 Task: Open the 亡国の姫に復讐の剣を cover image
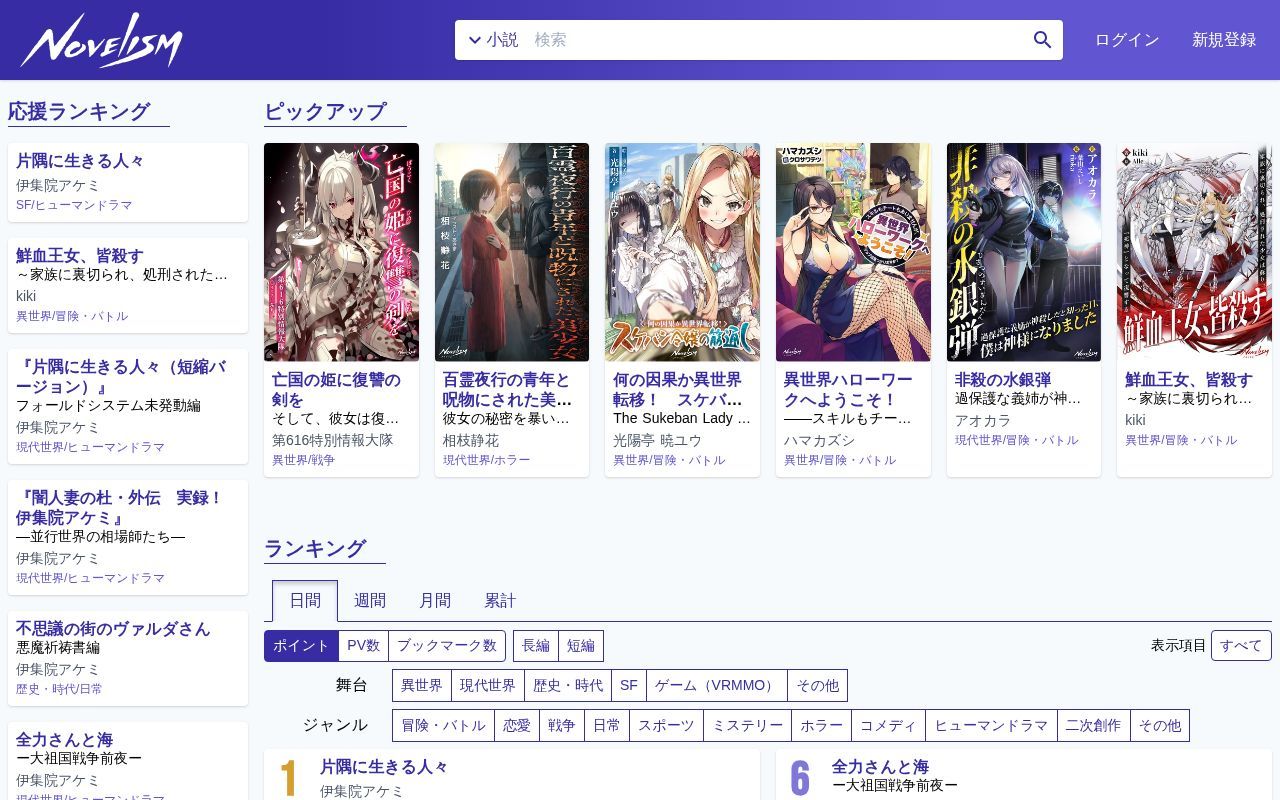pyautogui.click(x=341, y=252)
